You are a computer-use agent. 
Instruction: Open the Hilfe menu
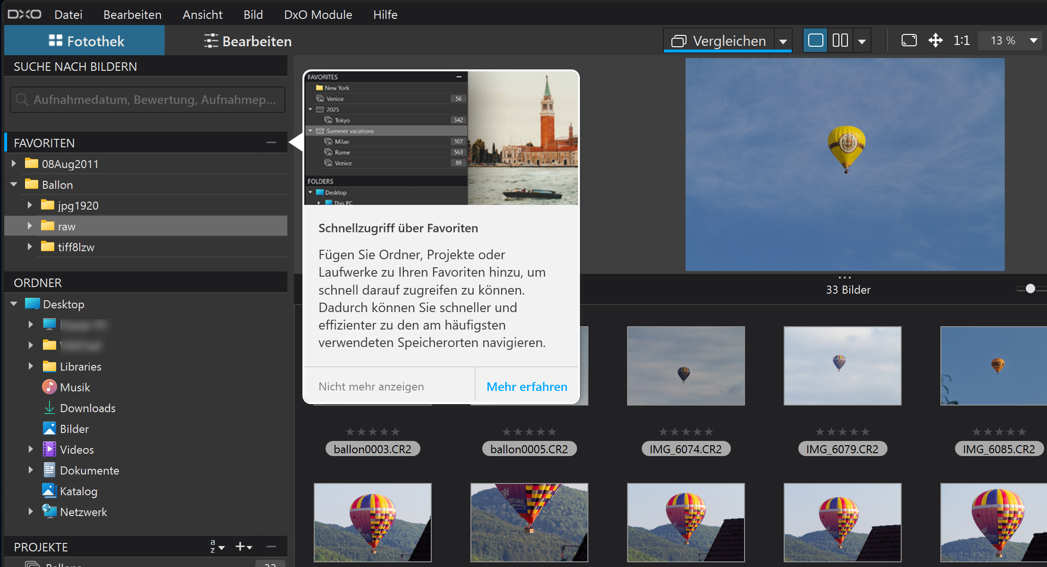coord(385,14)
